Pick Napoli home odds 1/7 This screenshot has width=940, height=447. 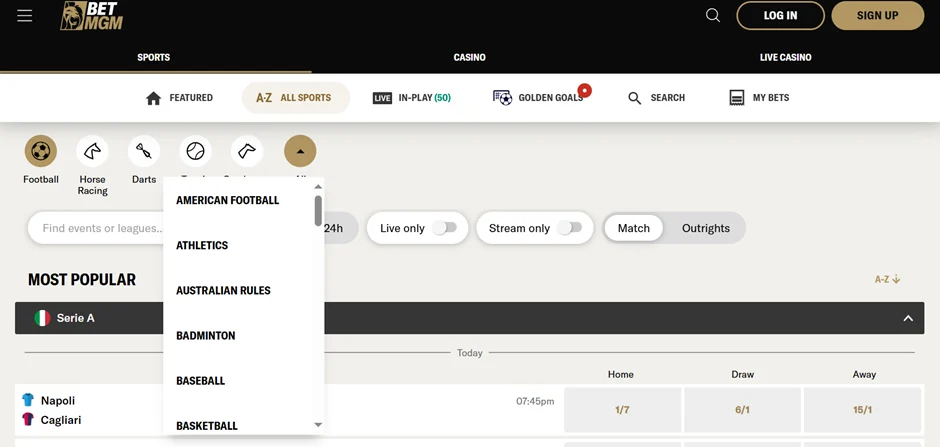[x=622, y=410]
